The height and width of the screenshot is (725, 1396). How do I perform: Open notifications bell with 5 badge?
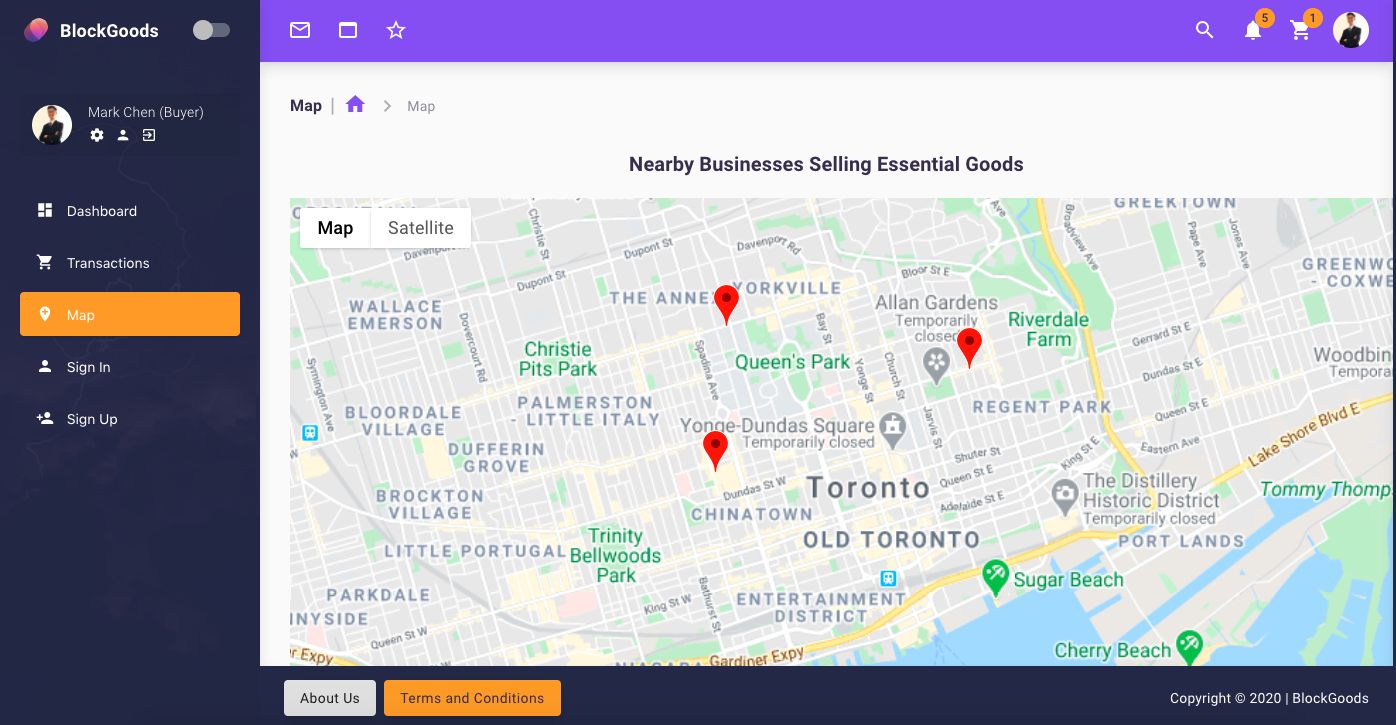click(1253, 31)
